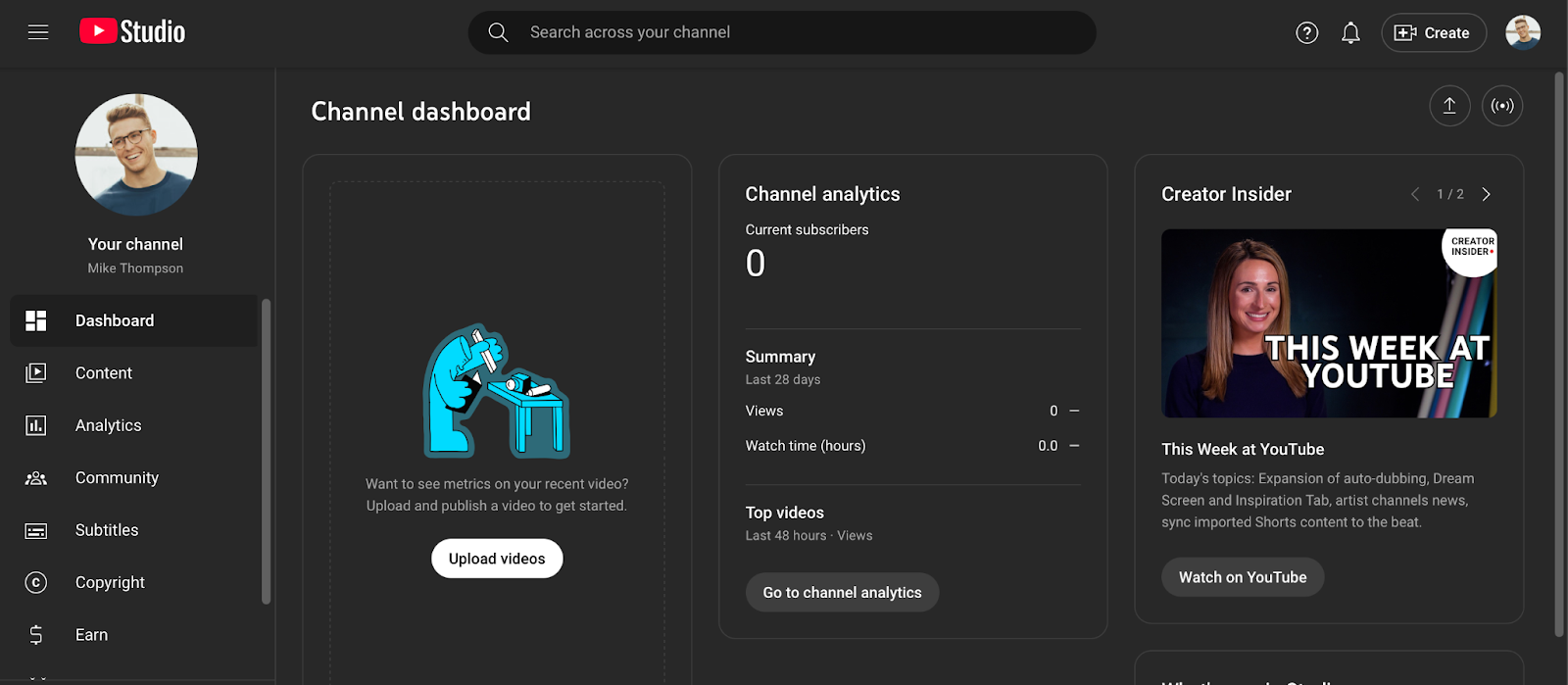This screenshot has height=685, width=1568.
Task: Click the Create button
Action: pyautogui.click(x=1434, y=32)
